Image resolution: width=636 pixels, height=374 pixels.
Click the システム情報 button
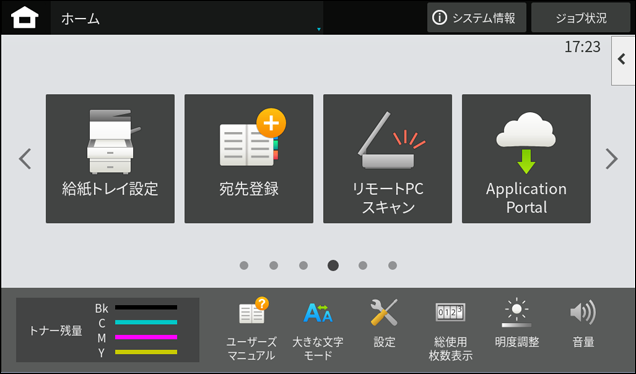477,18
